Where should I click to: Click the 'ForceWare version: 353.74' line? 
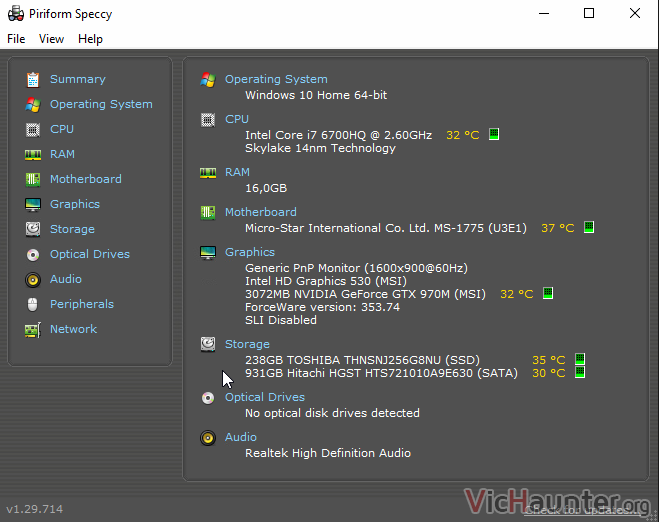click(x=322, y=307)
